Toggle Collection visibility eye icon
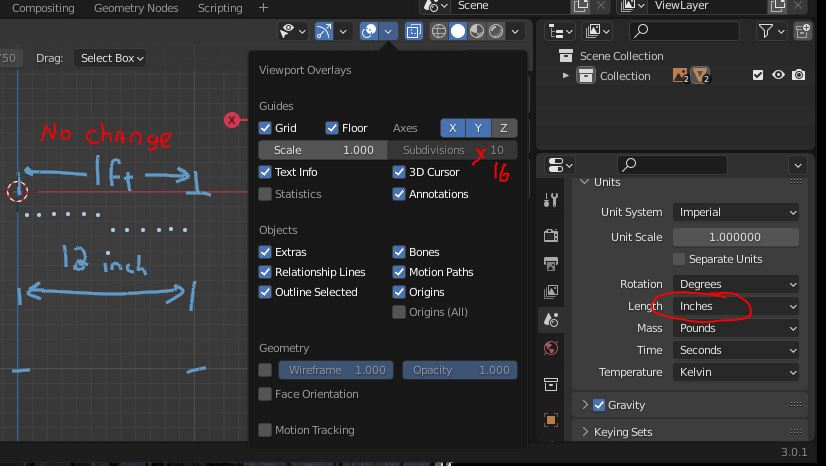The image size is (826, 466). (778, 75)
